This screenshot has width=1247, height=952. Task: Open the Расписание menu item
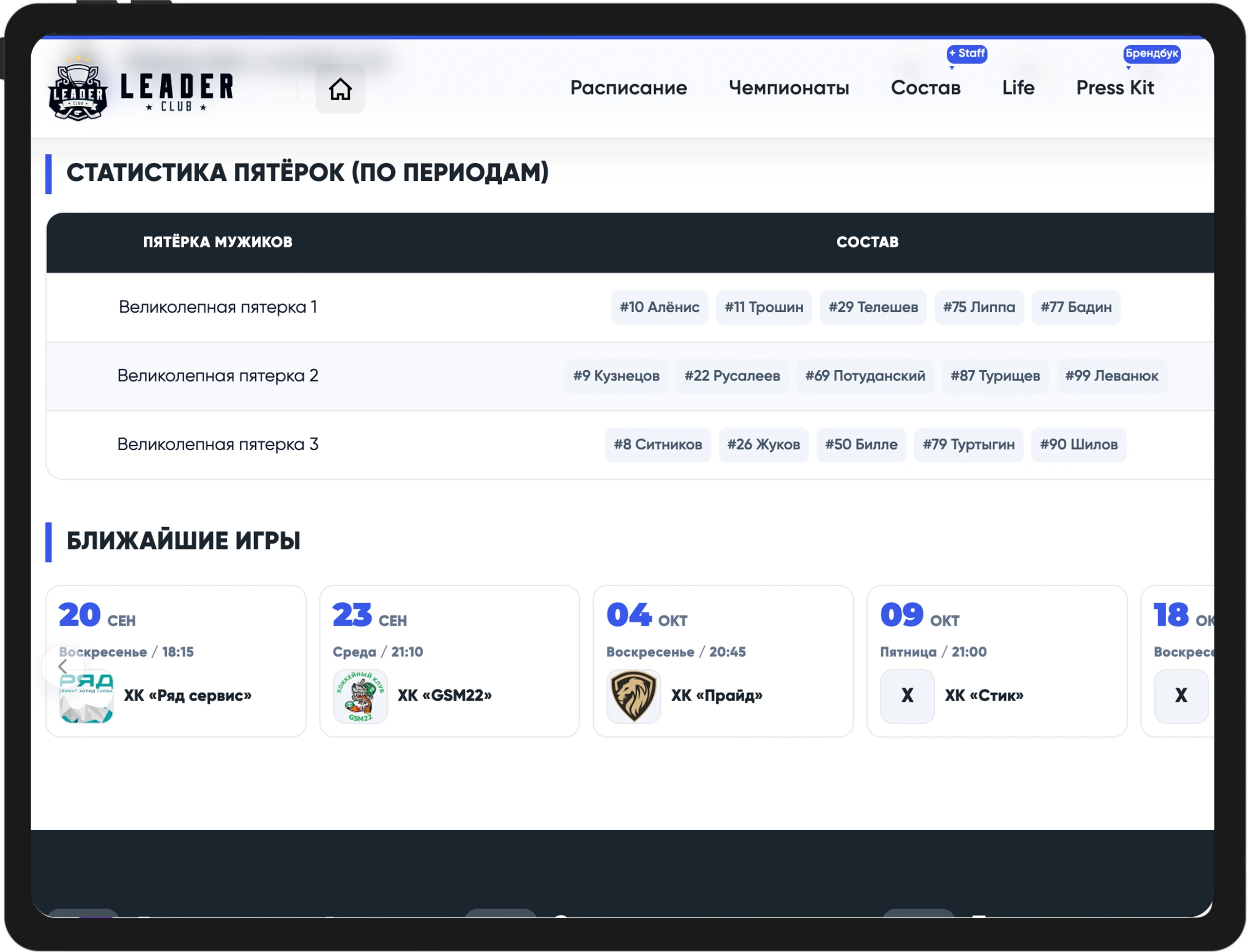(628, 88)
